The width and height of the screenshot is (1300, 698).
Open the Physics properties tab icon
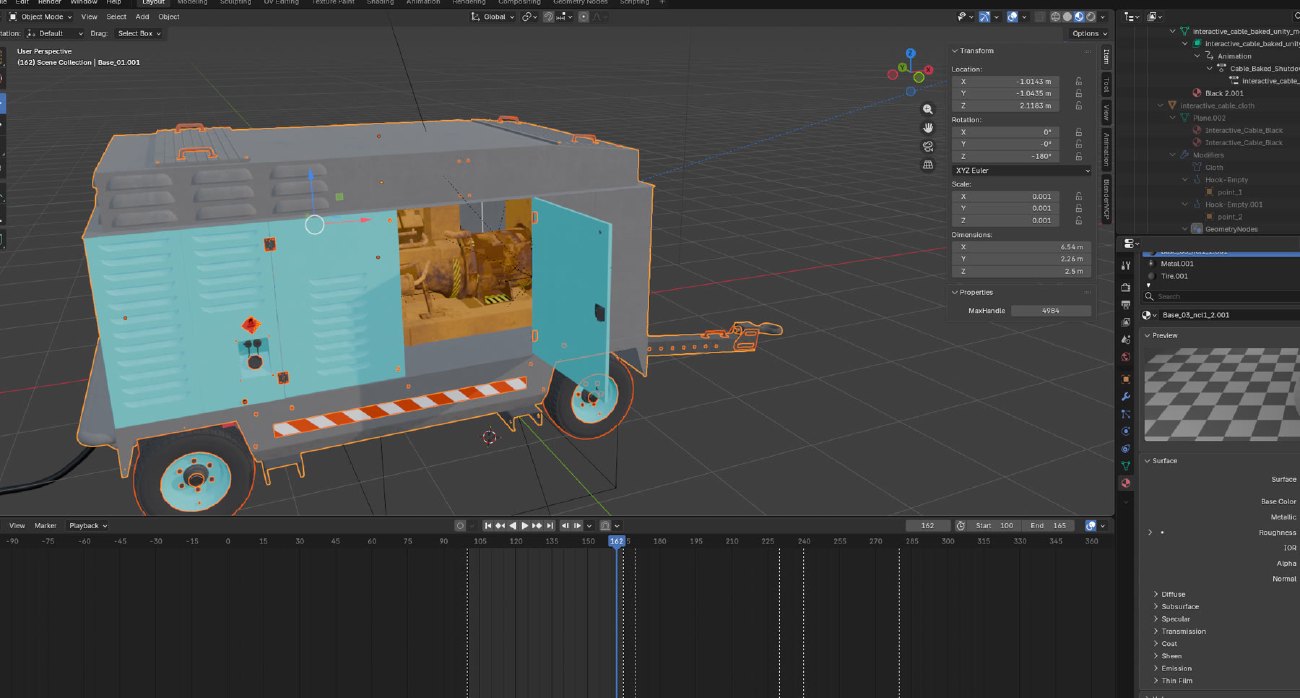[x=1125, y=431]
